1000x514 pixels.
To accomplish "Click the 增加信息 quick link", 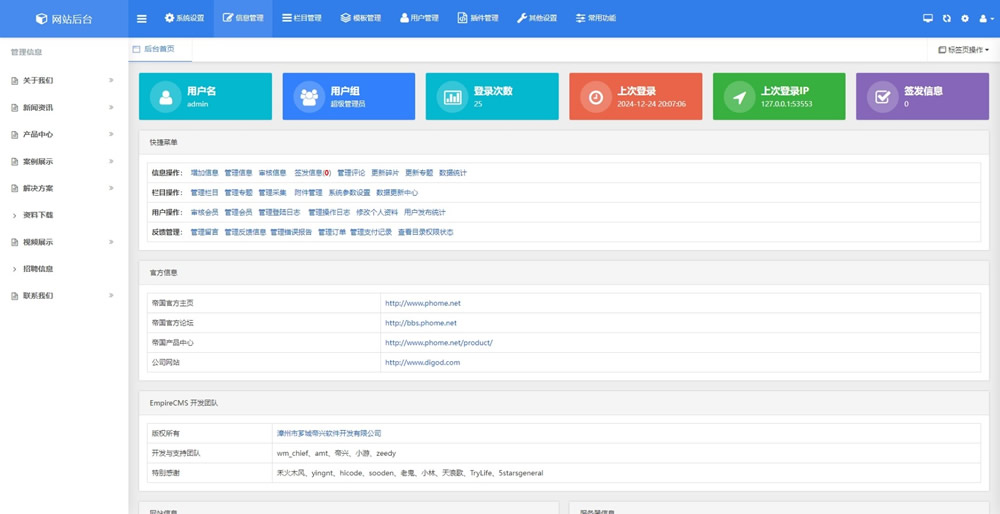I will pyautogui.click(x=204, y=173).
